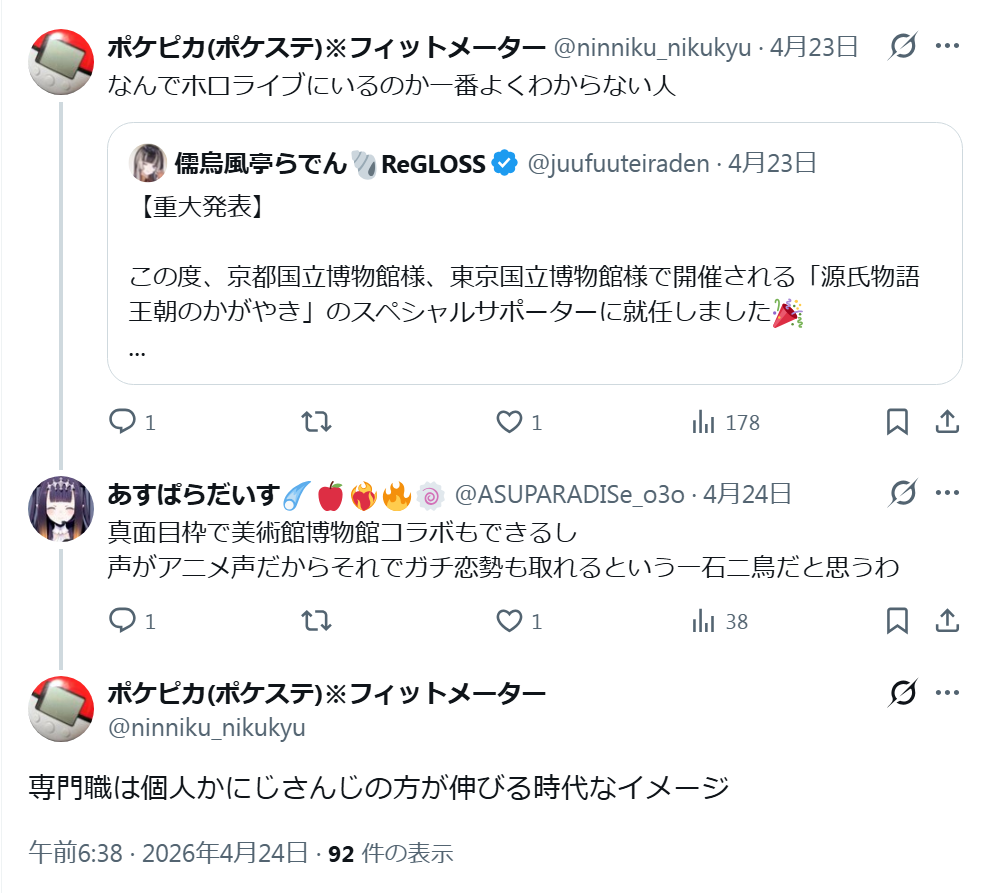987x893 pixels.
Task: View あすぱらだいす's profile picture
Action: pyautogui.click(x=62, y=509)
